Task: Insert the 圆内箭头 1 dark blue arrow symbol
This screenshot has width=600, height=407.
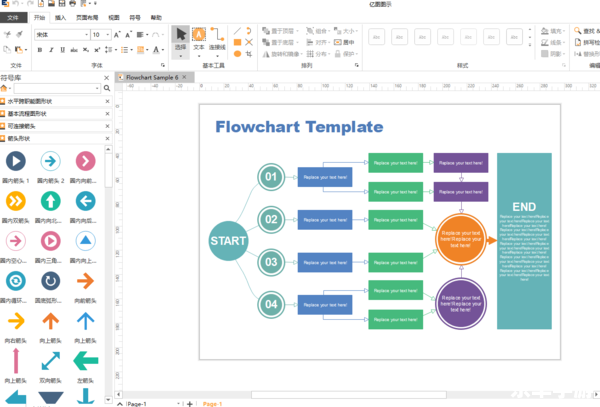Action: coord(16,161)
